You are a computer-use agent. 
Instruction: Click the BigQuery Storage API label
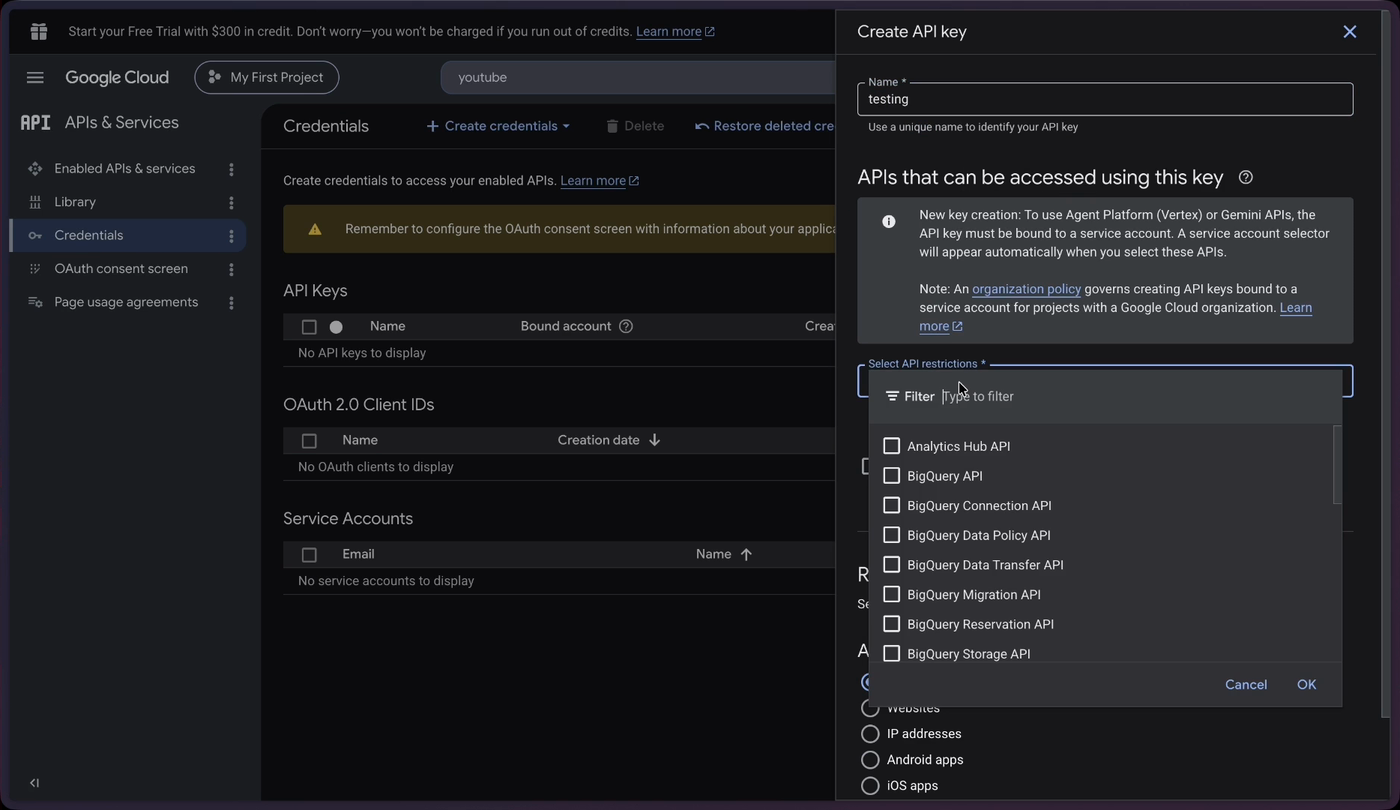pyautogui.click(x=968, y=654)
